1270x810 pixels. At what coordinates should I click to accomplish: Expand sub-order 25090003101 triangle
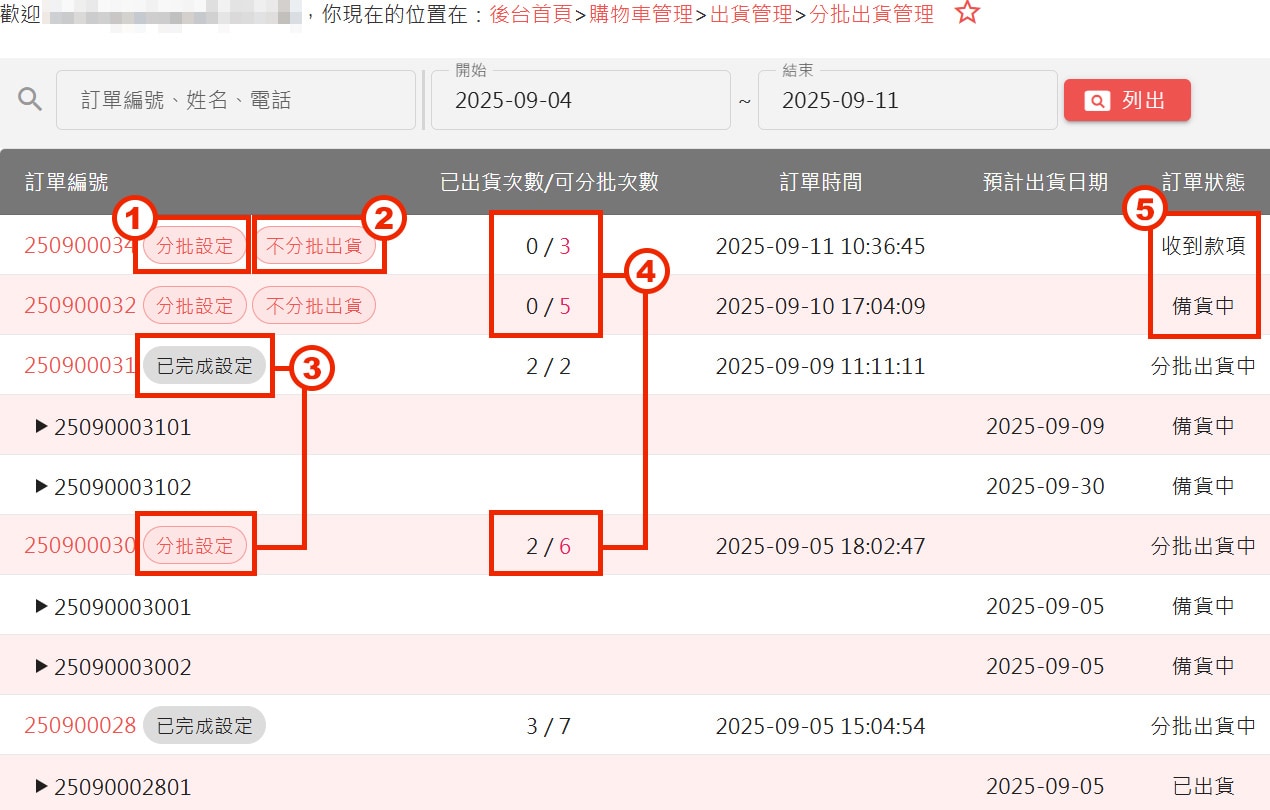tap(41, 426)
